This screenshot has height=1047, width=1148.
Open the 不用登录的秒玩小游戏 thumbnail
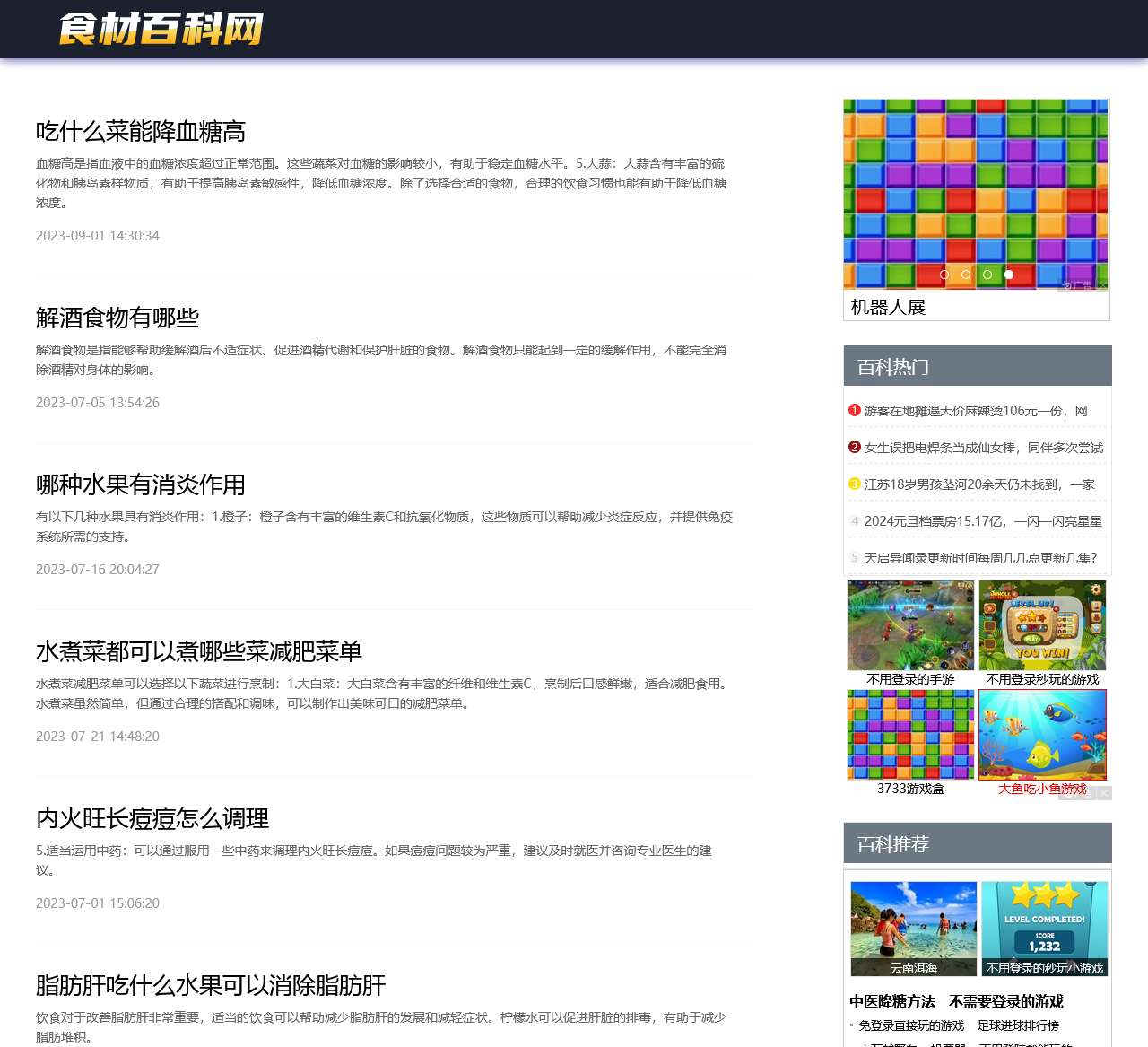(x=1045, y=929)
